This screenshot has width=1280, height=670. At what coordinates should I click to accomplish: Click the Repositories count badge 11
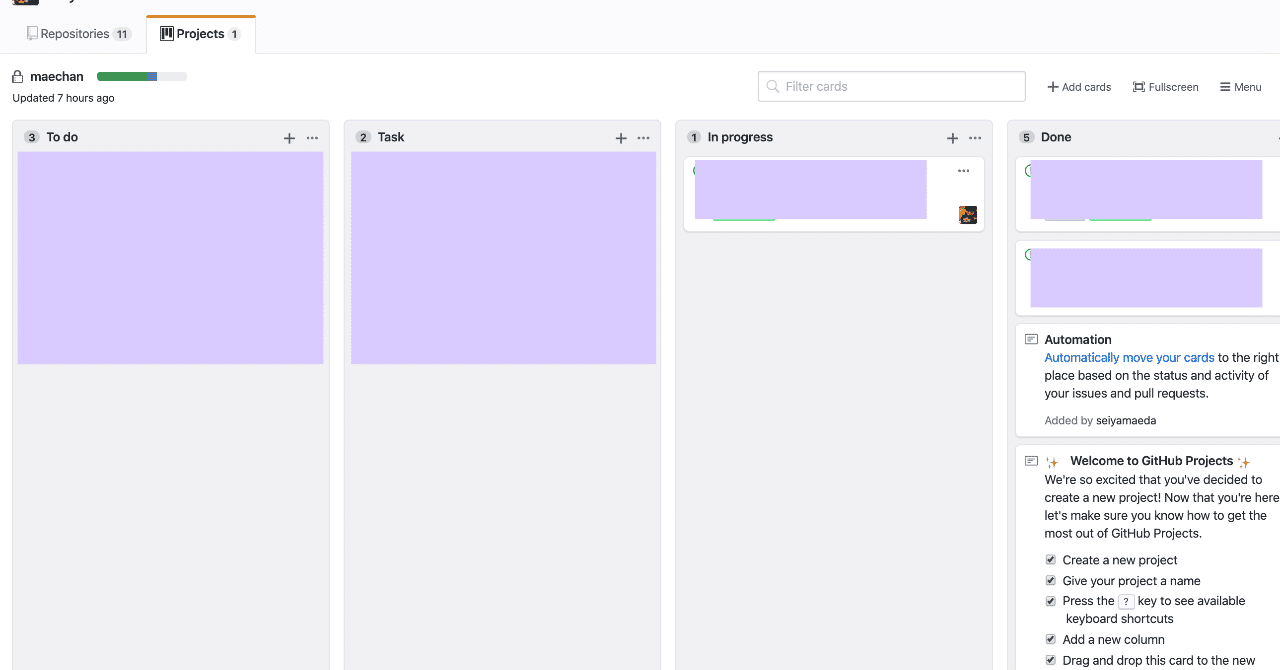122,34
